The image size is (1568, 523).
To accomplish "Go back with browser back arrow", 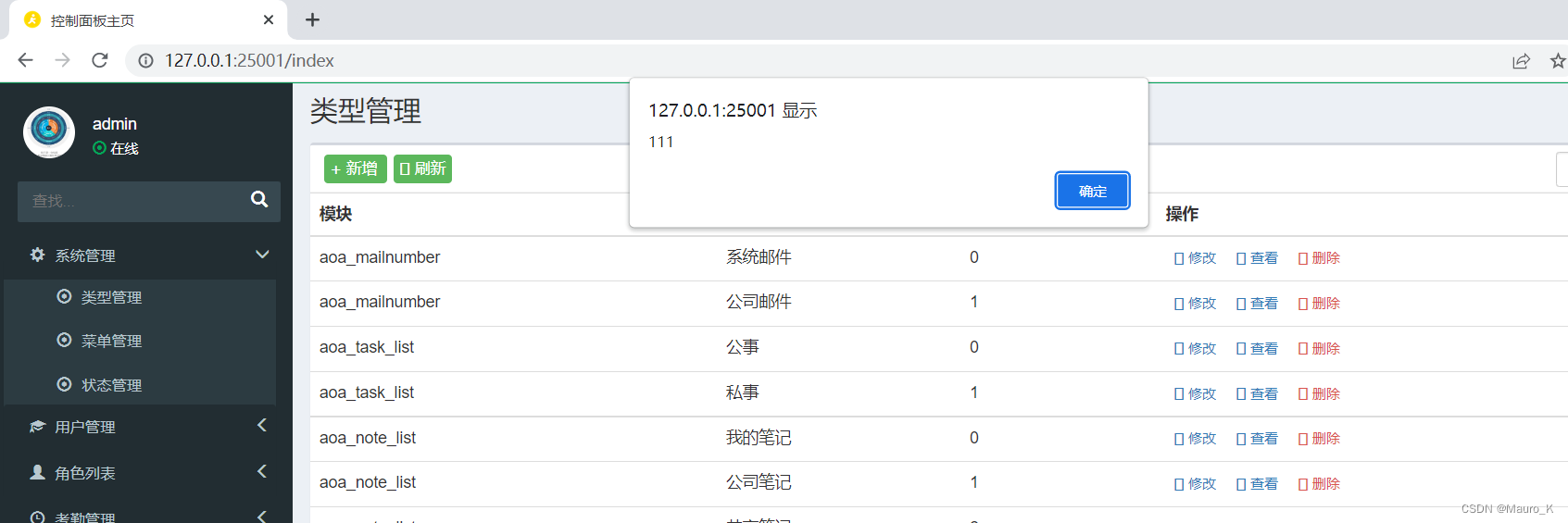I will 25,60.
